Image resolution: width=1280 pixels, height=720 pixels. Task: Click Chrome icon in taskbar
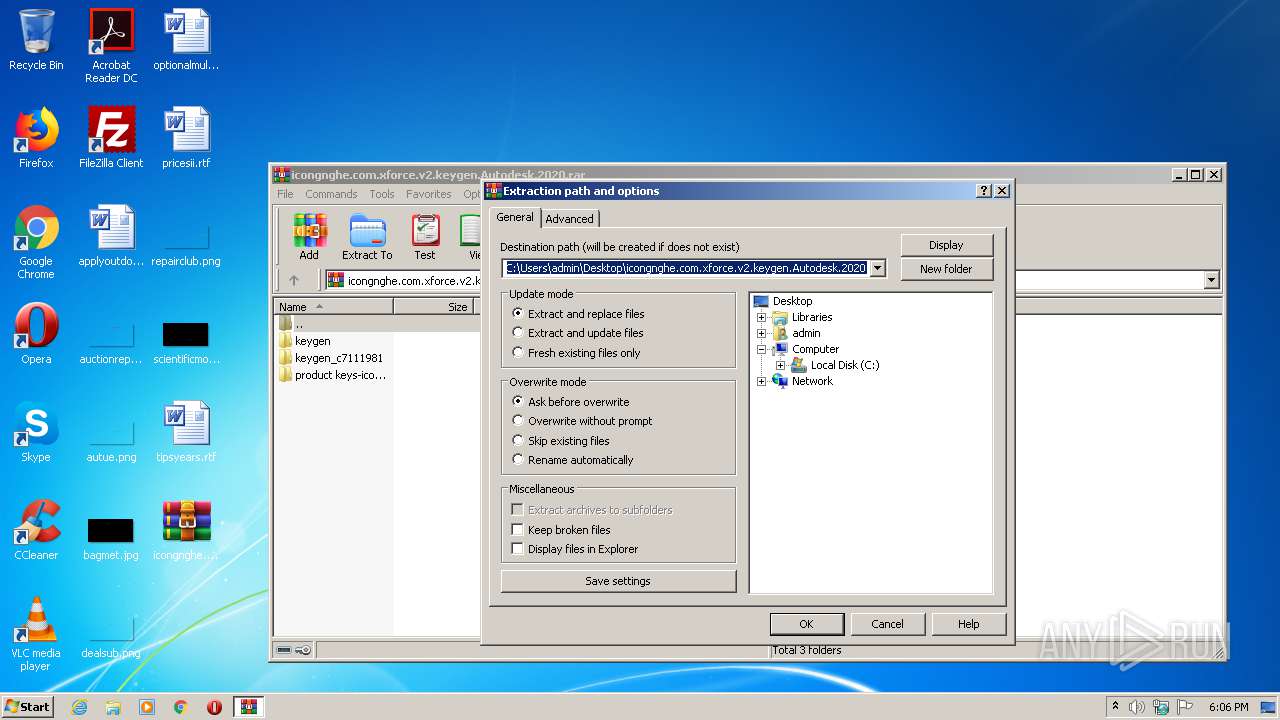tap(181, 707)
